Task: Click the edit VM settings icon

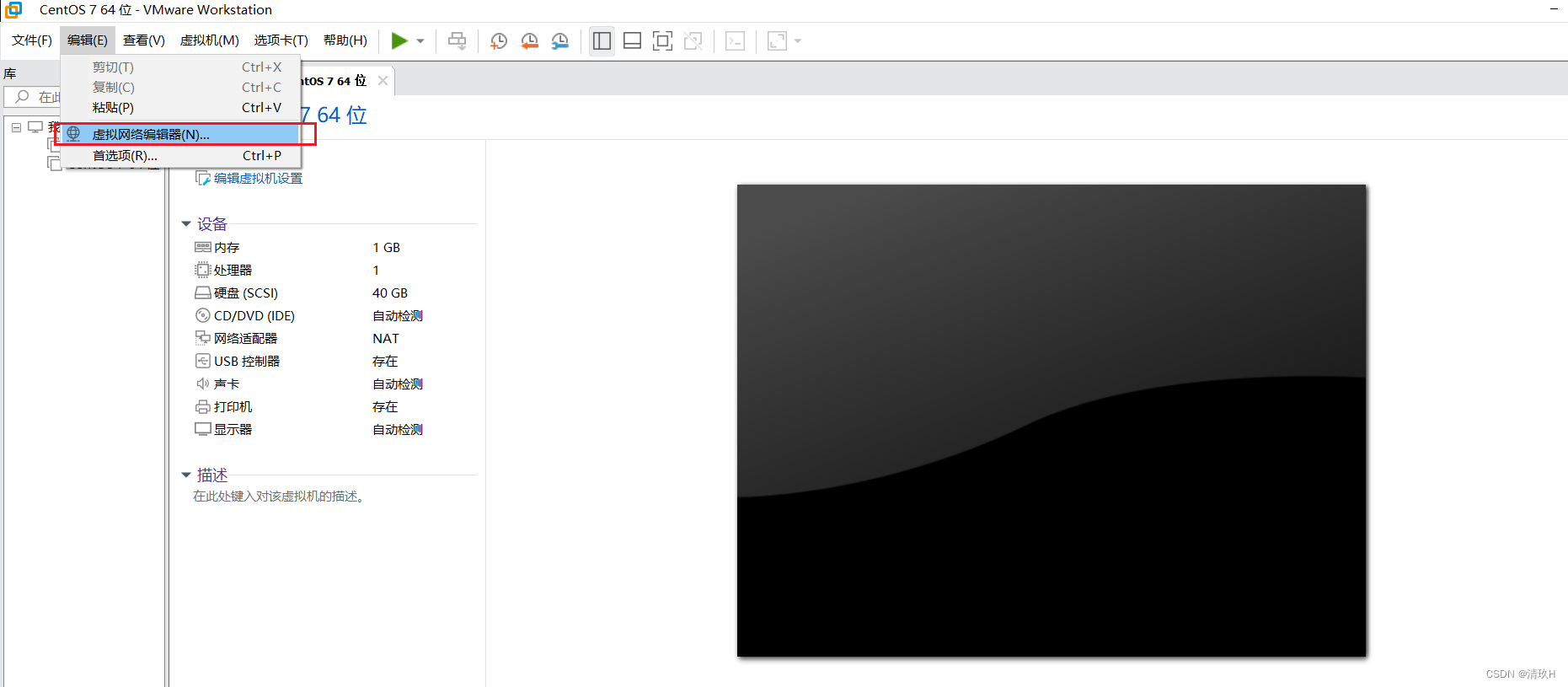Action: pos(203,179)
